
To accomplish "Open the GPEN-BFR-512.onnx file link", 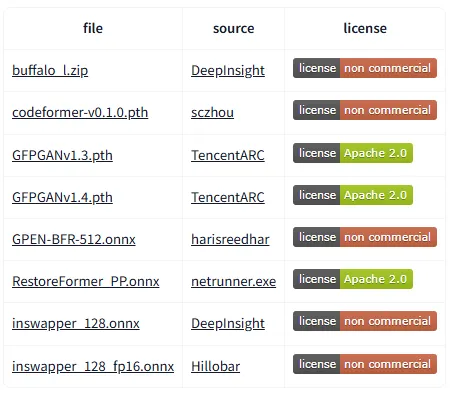I will point(74,239).
